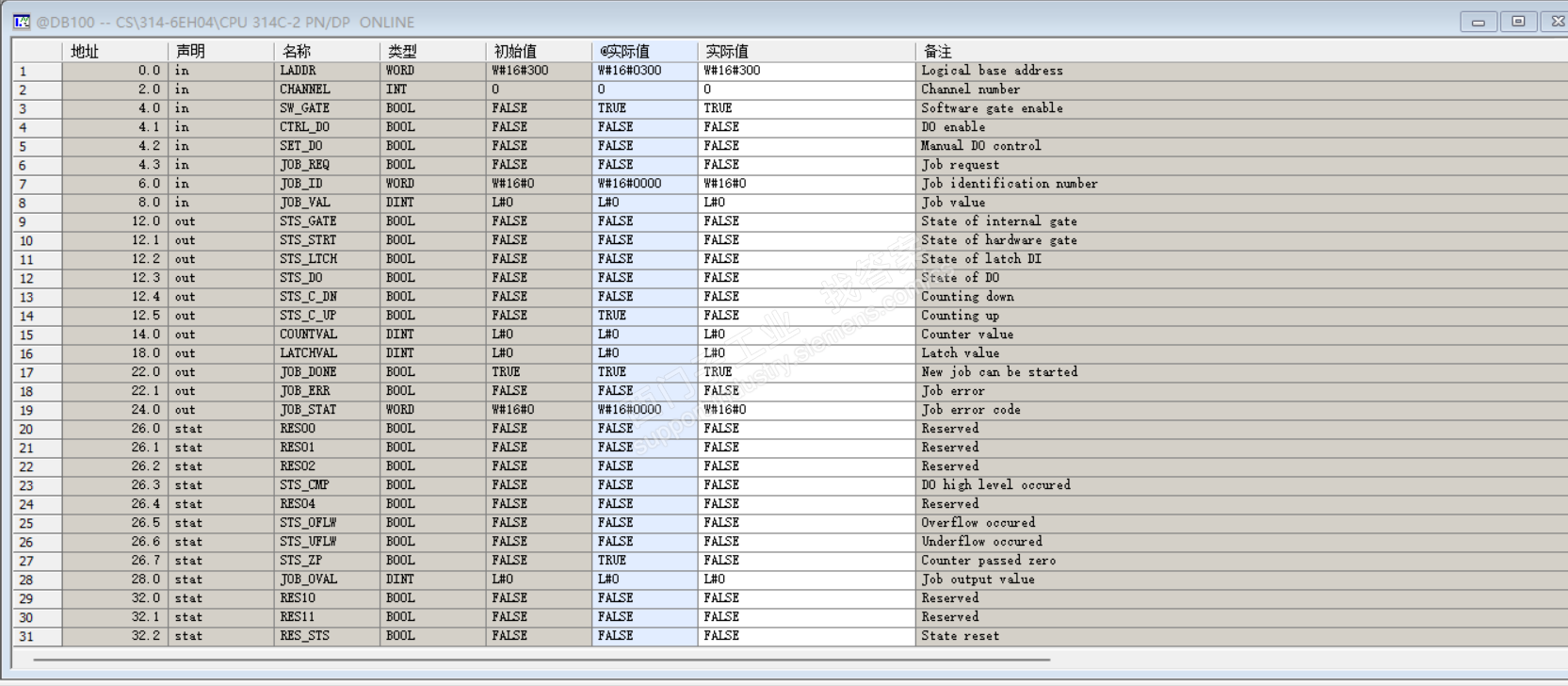Select the CHANNEL name cell
Image resolution: width=1568 pixels, height=686 pixels.
[327, 90]
